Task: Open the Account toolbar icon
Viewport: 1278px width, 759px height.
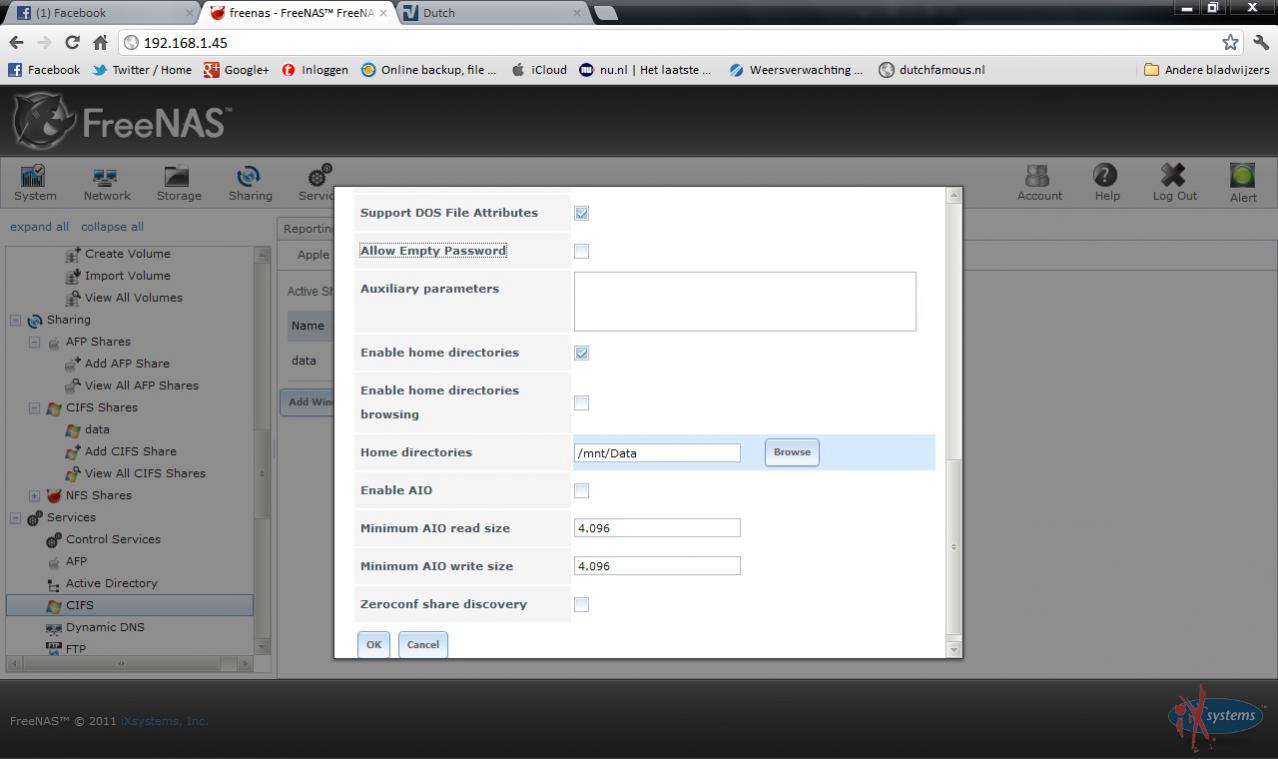Action: click(1039, 183)
